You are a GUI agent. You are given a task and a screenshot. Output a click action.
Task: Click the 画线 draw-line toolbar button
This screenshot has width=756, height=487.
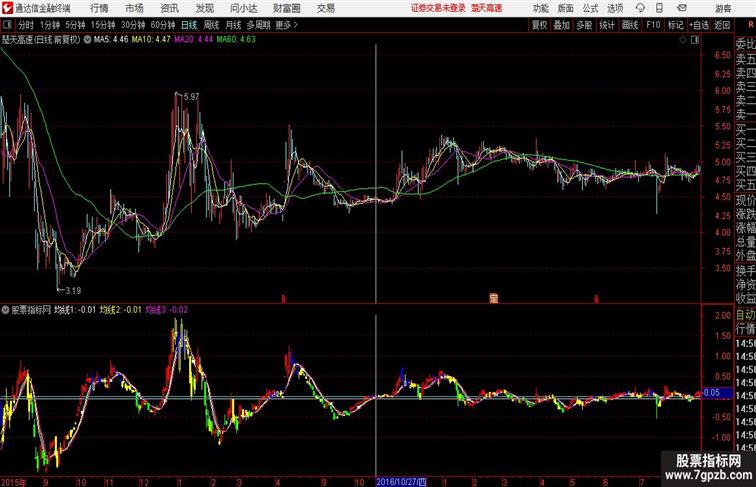click(x=630, y=25)
